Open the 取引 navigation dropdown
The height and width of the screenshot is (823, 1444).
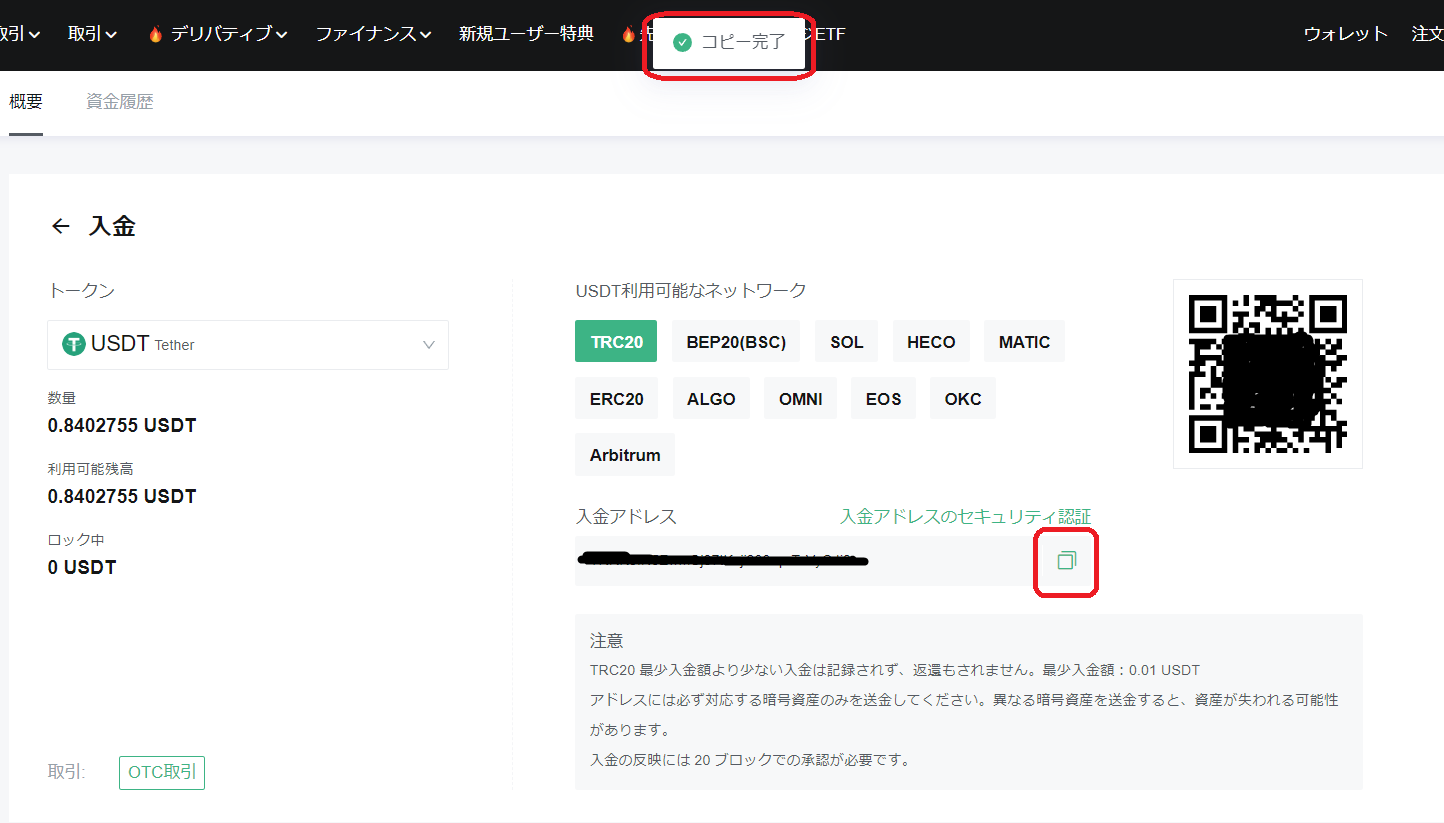point(92,34)
